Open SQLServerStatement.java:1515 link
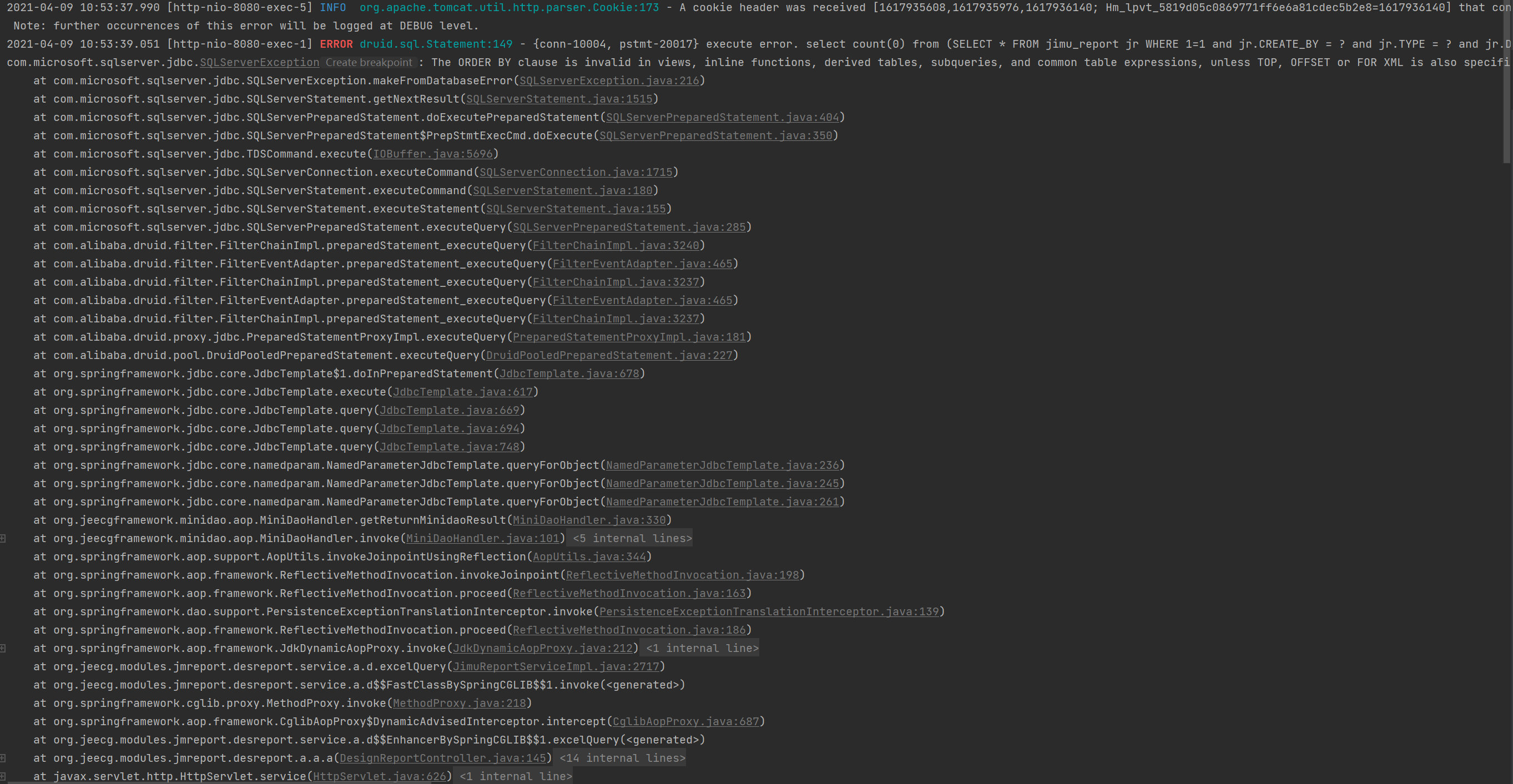 [x=559, y=99]
